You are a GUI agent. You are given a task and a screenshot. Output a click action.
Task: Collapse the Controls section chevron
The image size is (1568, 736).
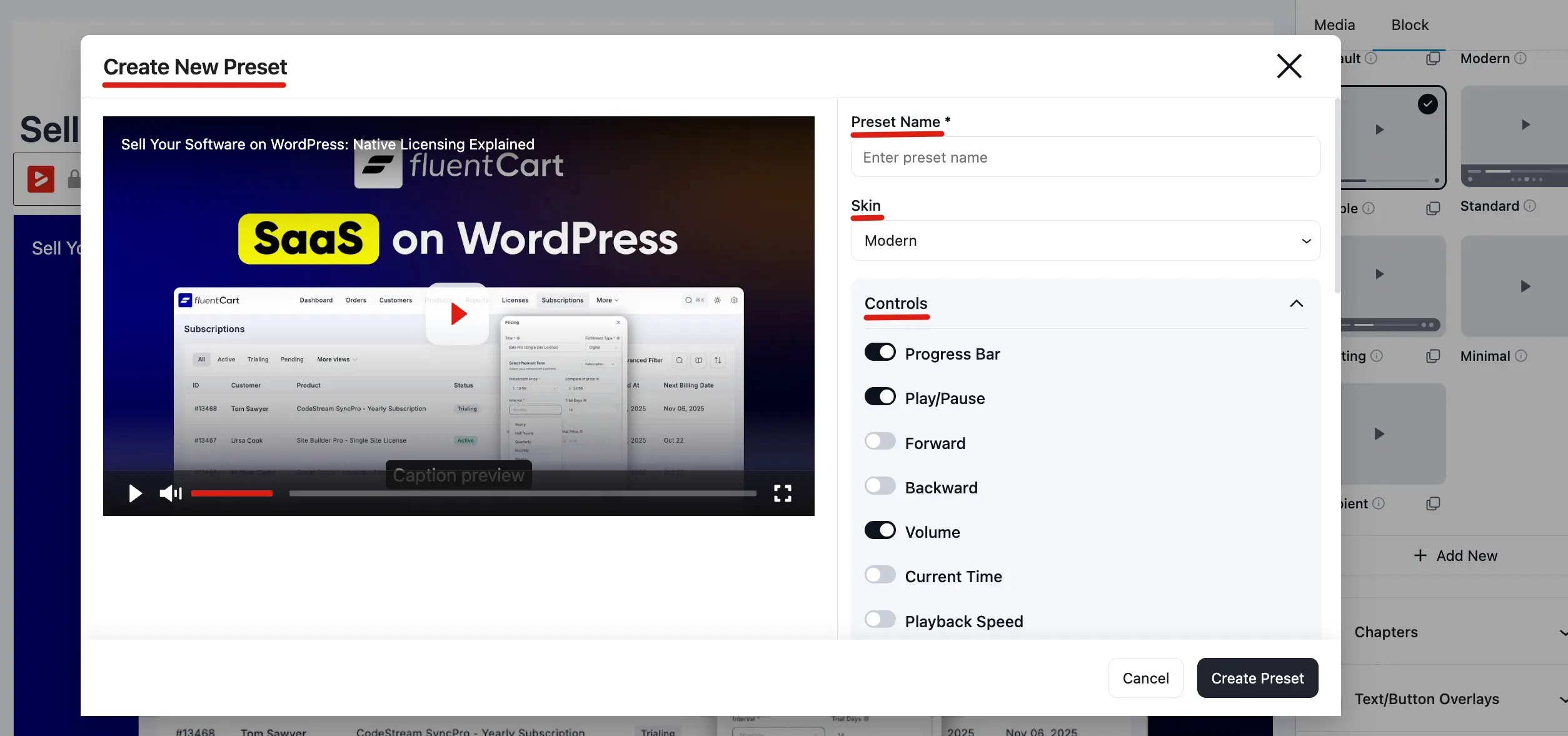(x=1296, y=303)
